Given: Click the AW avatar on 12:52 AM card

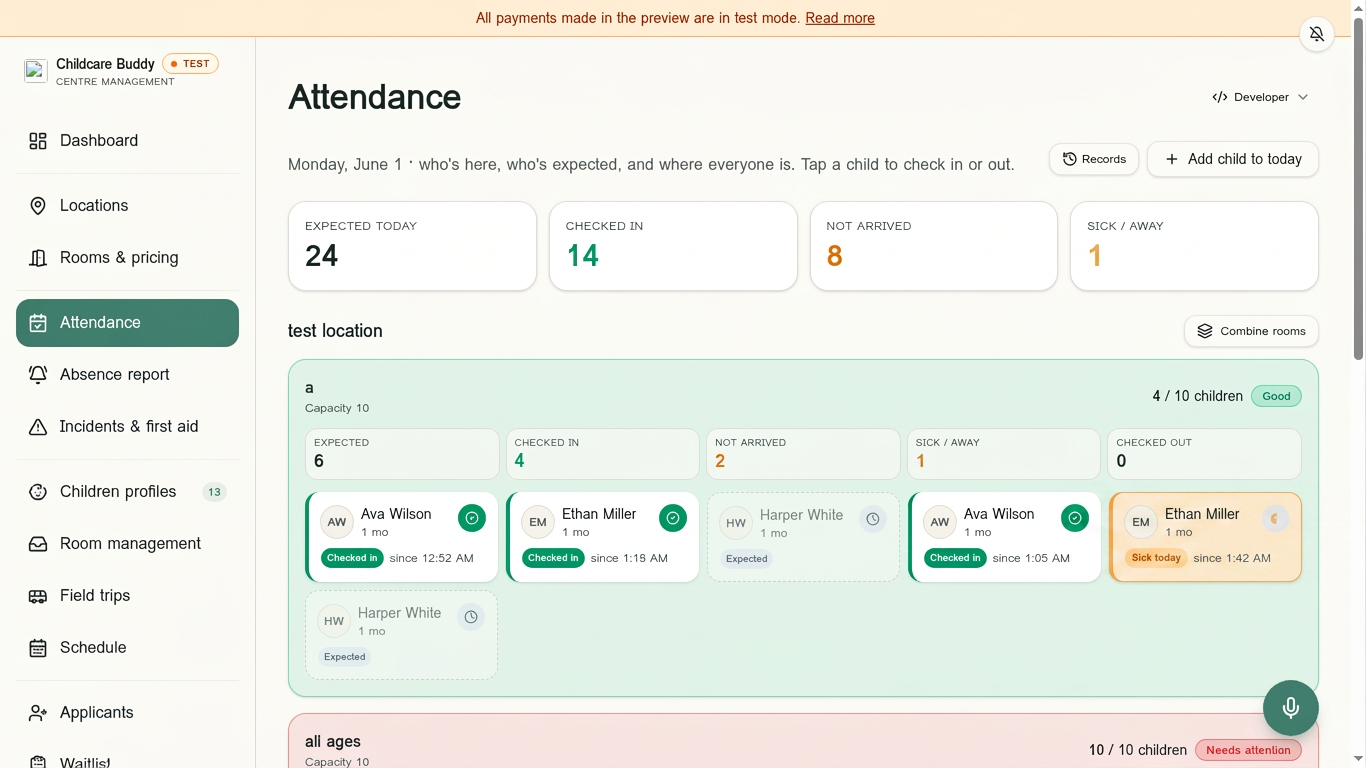Looking at the screenshot, I should pos(337,522).
